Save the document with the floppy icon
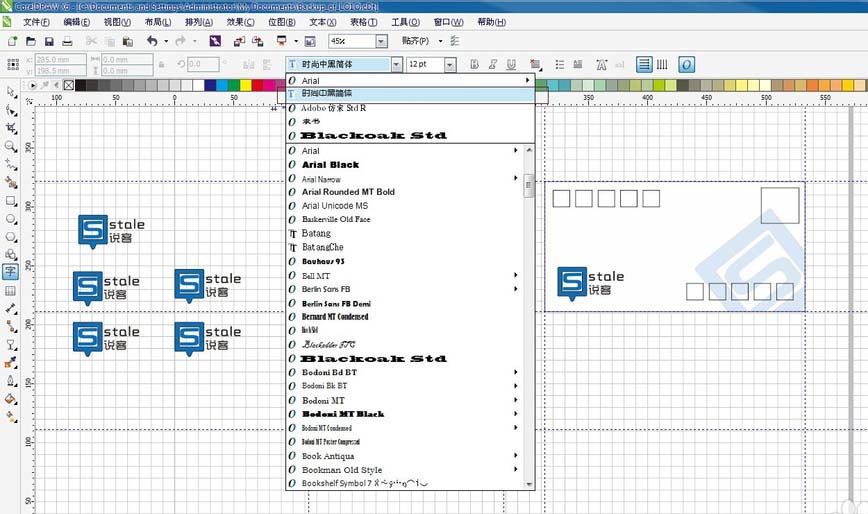The height and width of the screenshot is (514, 868). (x=49, y=41)
